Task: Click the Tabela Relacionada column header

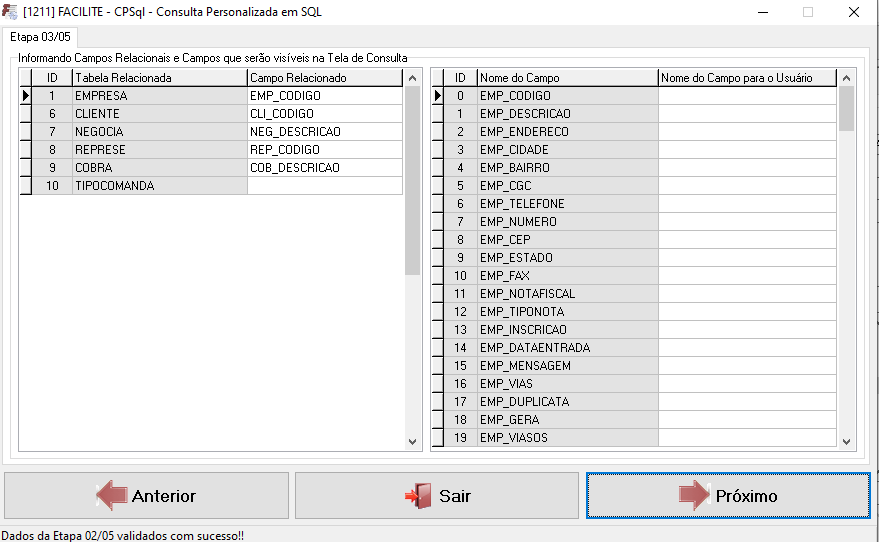Action: (x=160, y=78)
